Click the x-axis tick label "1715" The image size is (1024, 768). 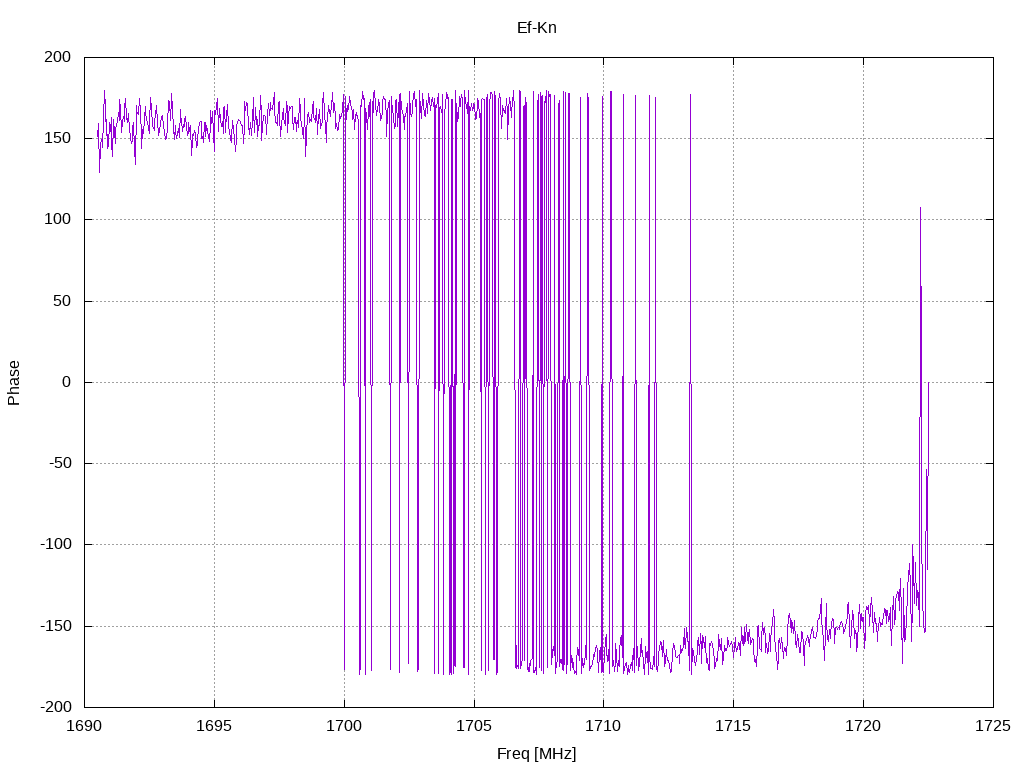(733, 726)
